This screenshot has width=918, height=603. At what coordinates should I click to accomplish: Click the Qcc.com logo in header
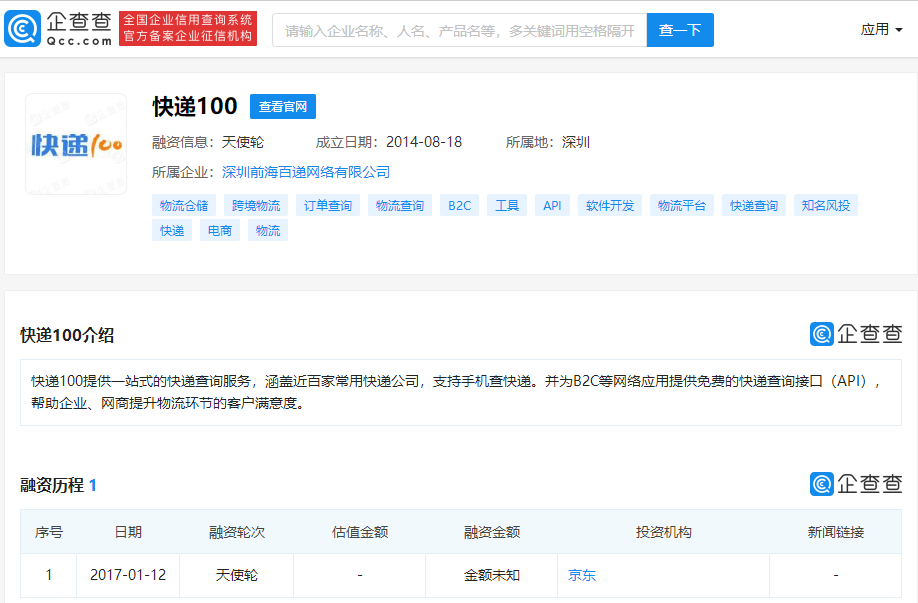(57, 29)
